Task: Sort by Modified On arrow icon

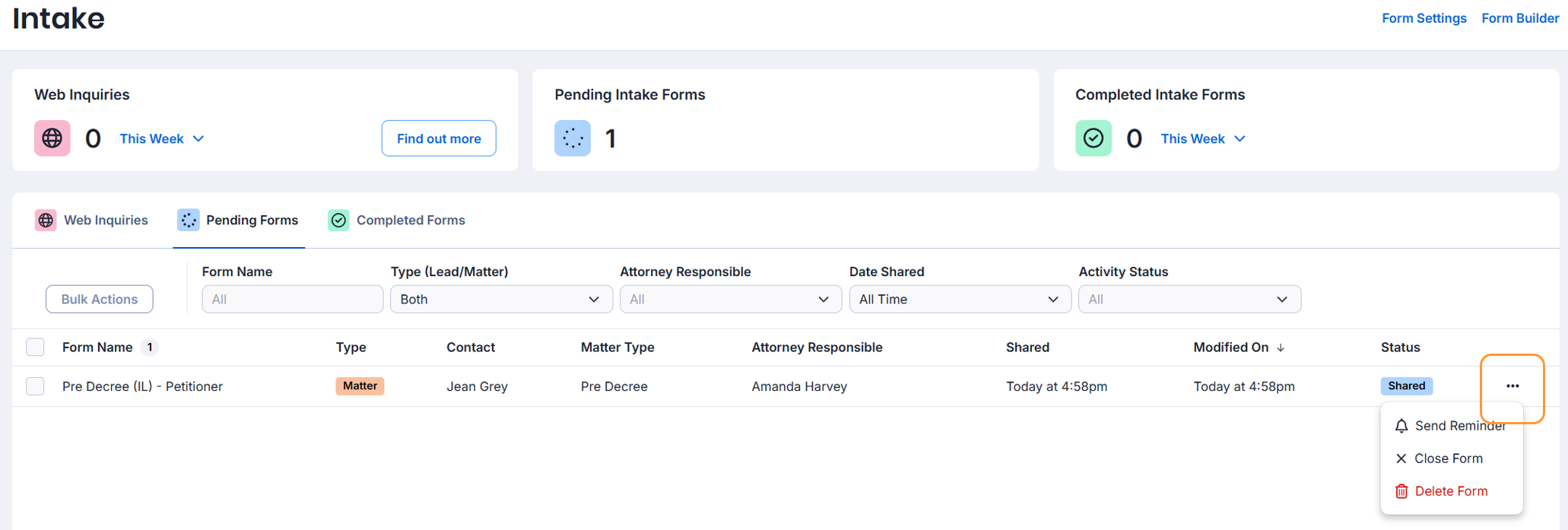Action: click(1281, 348)
